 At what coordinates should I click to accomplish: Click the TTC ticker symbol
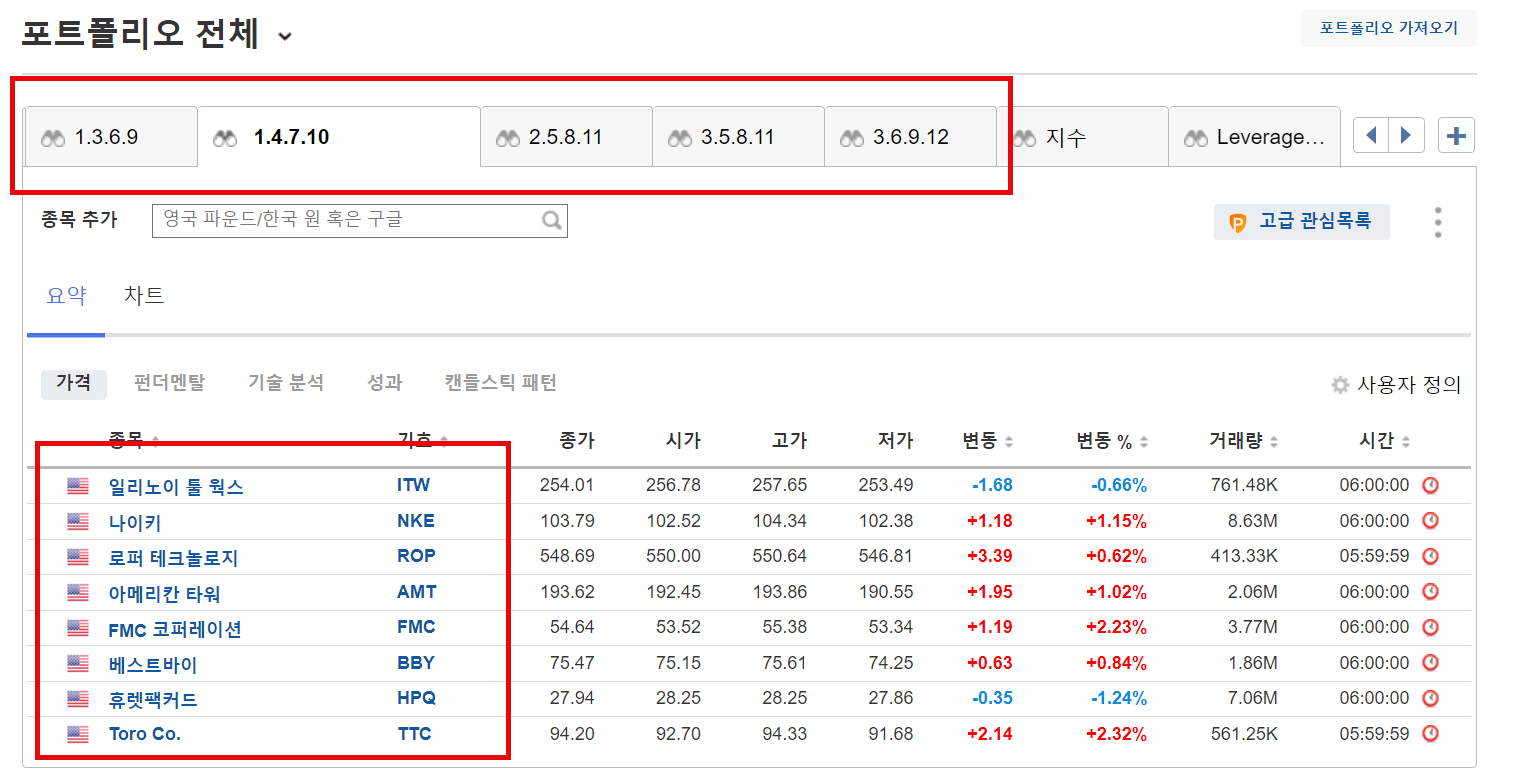414,734
